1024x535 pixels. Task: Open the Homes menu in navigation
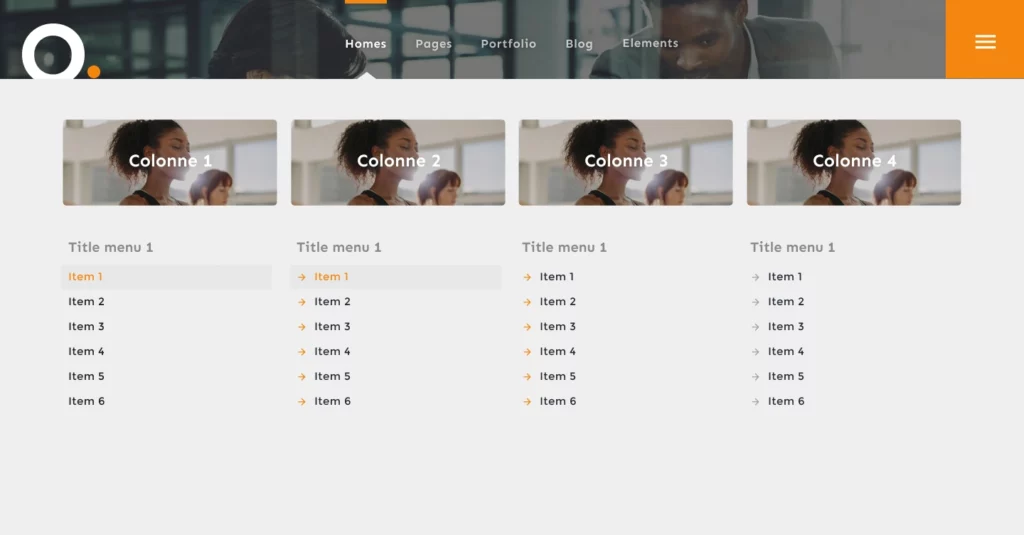click(x=365, y=44)
